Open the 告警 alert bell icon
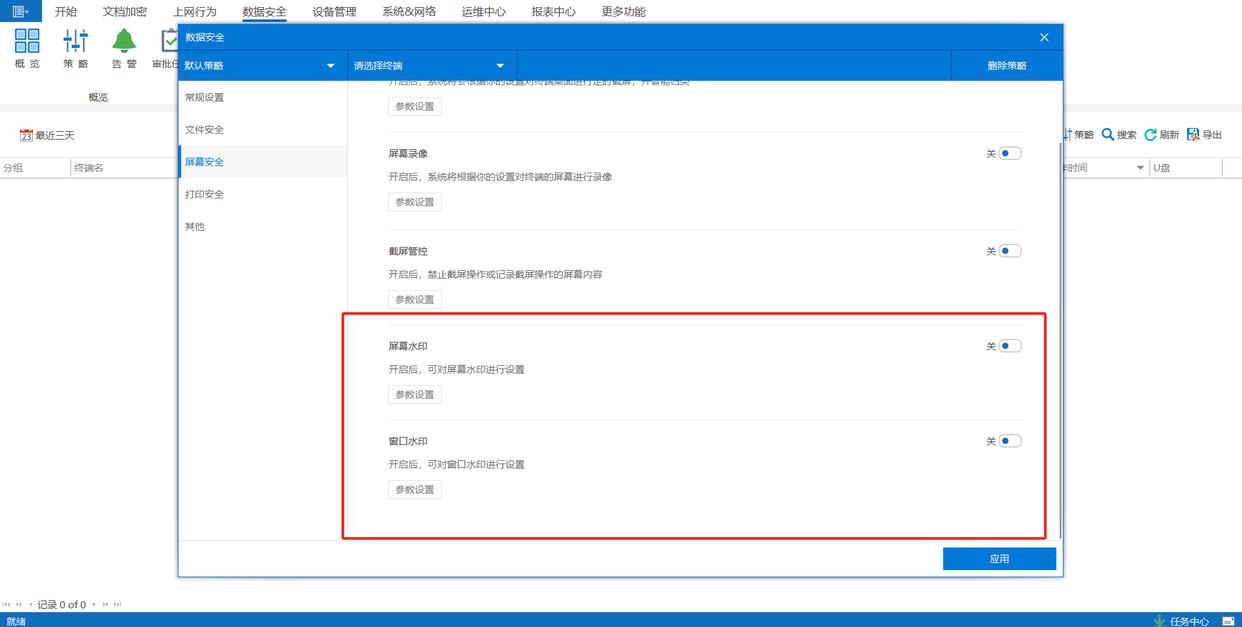 (124, 42)
